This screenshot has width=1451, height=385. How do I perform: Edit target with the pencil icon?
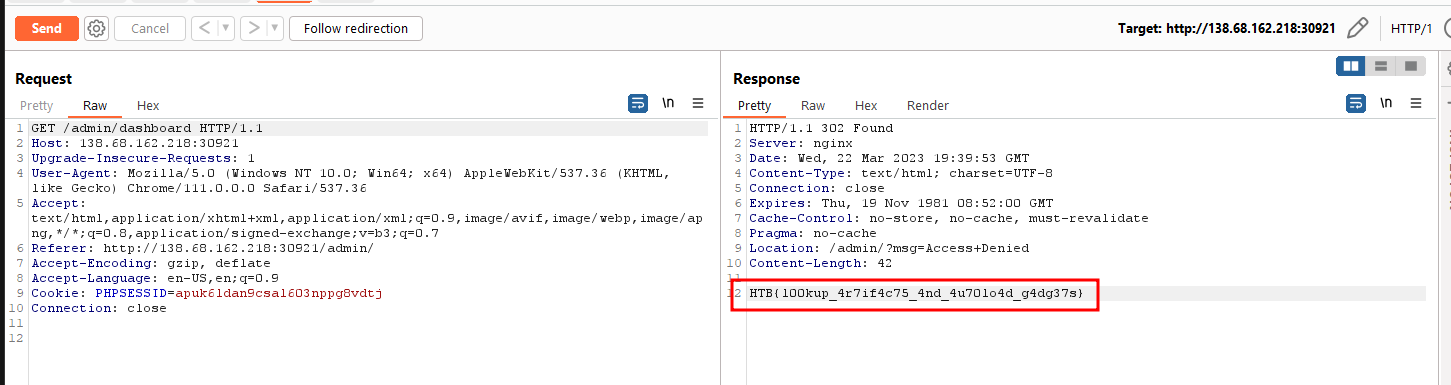tap(1357, 28)
